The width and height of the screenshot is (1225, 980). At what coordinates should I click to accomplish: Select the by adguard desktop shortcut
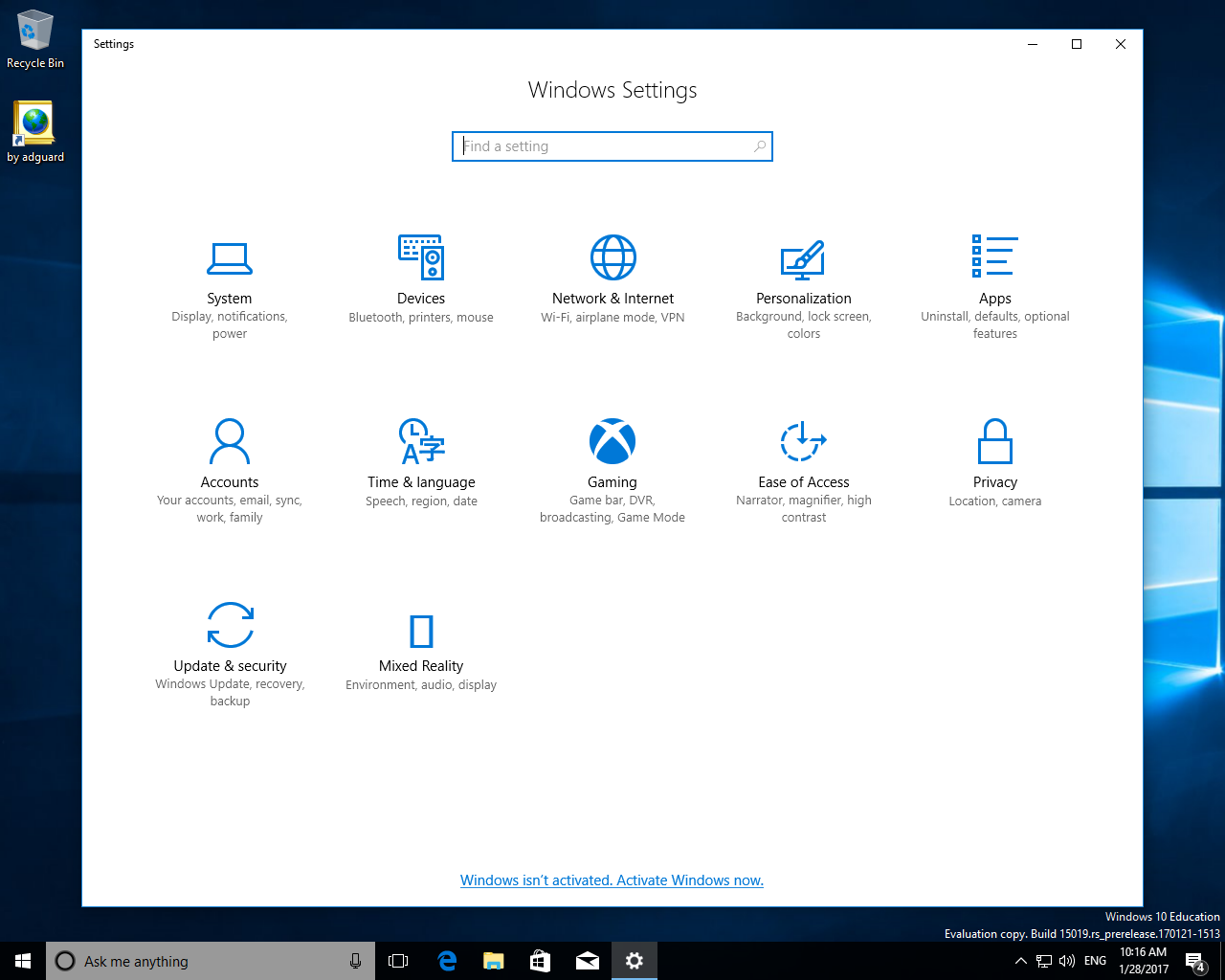coord(35,132)
